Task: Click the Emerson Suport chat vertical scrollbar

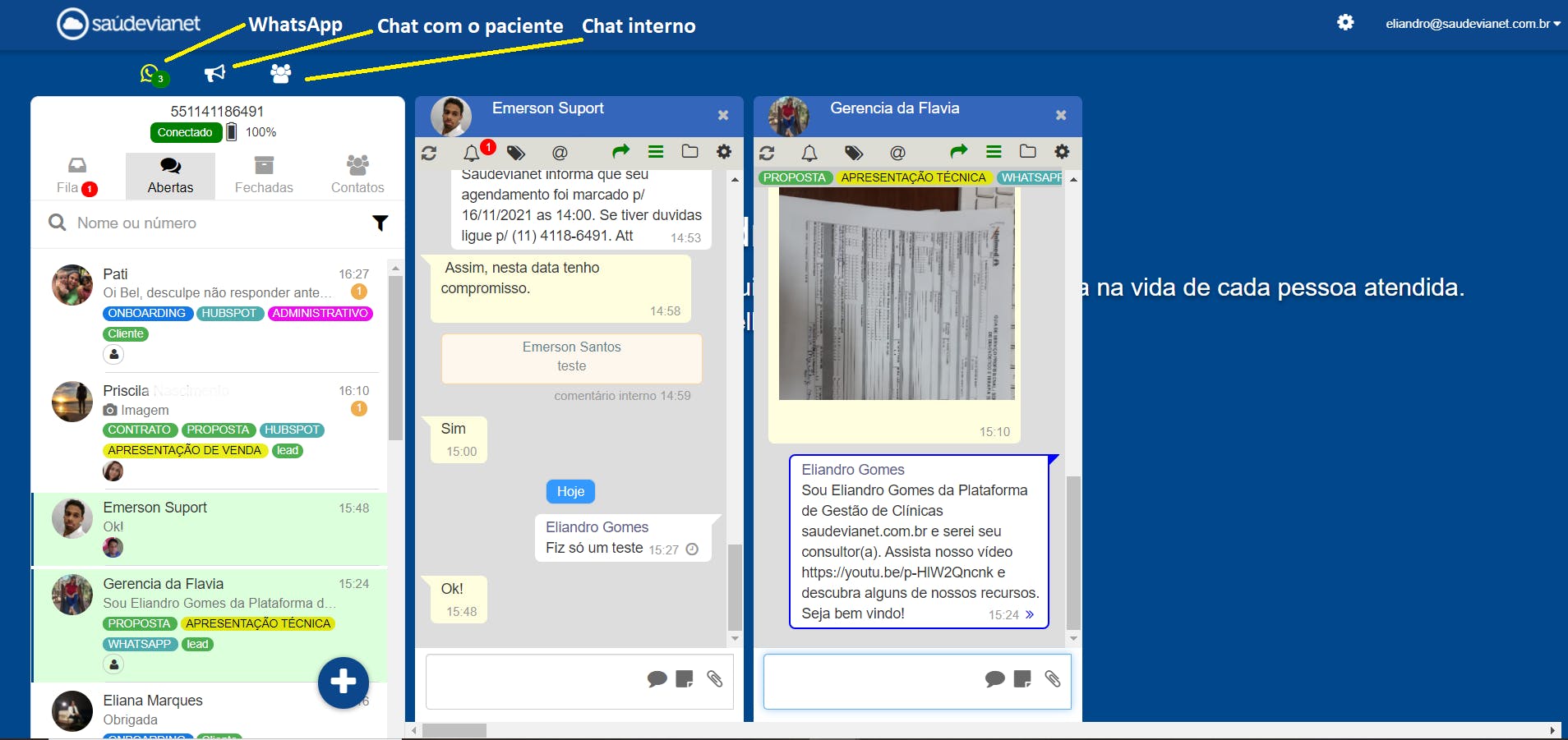Action: coord(735,587)
